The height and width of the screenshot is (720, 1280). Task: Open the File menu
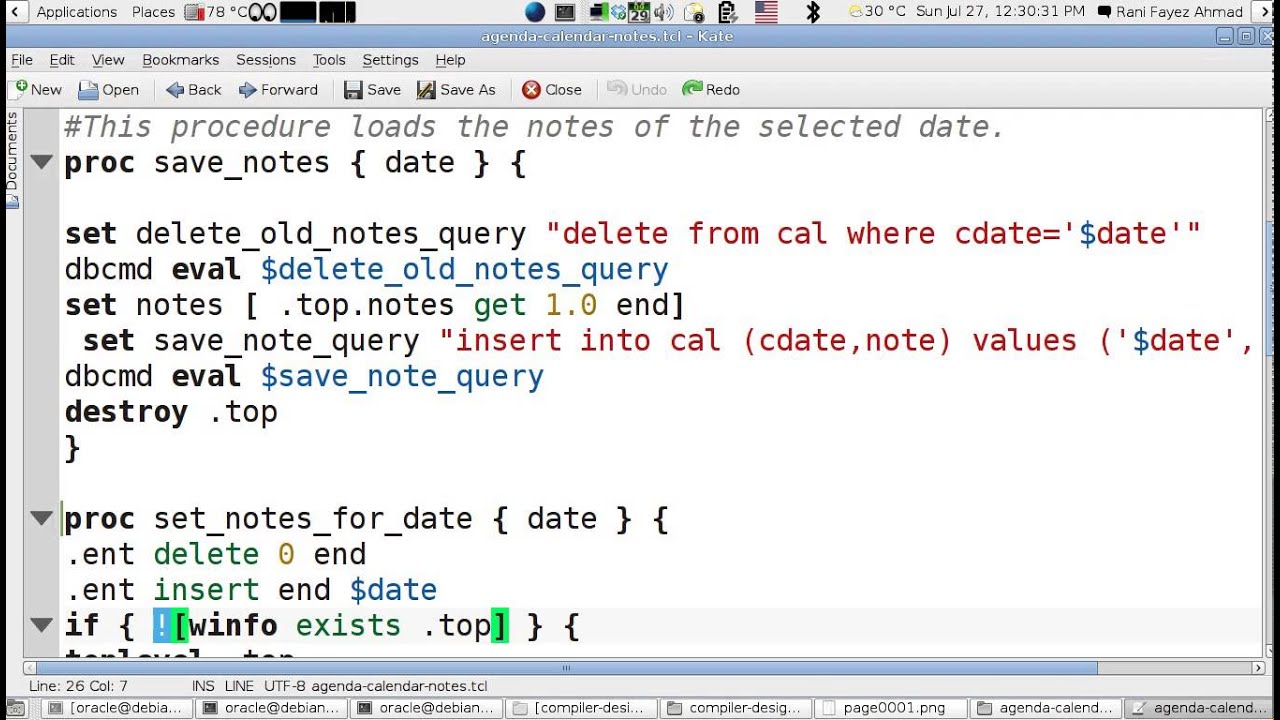pos(21,60)
